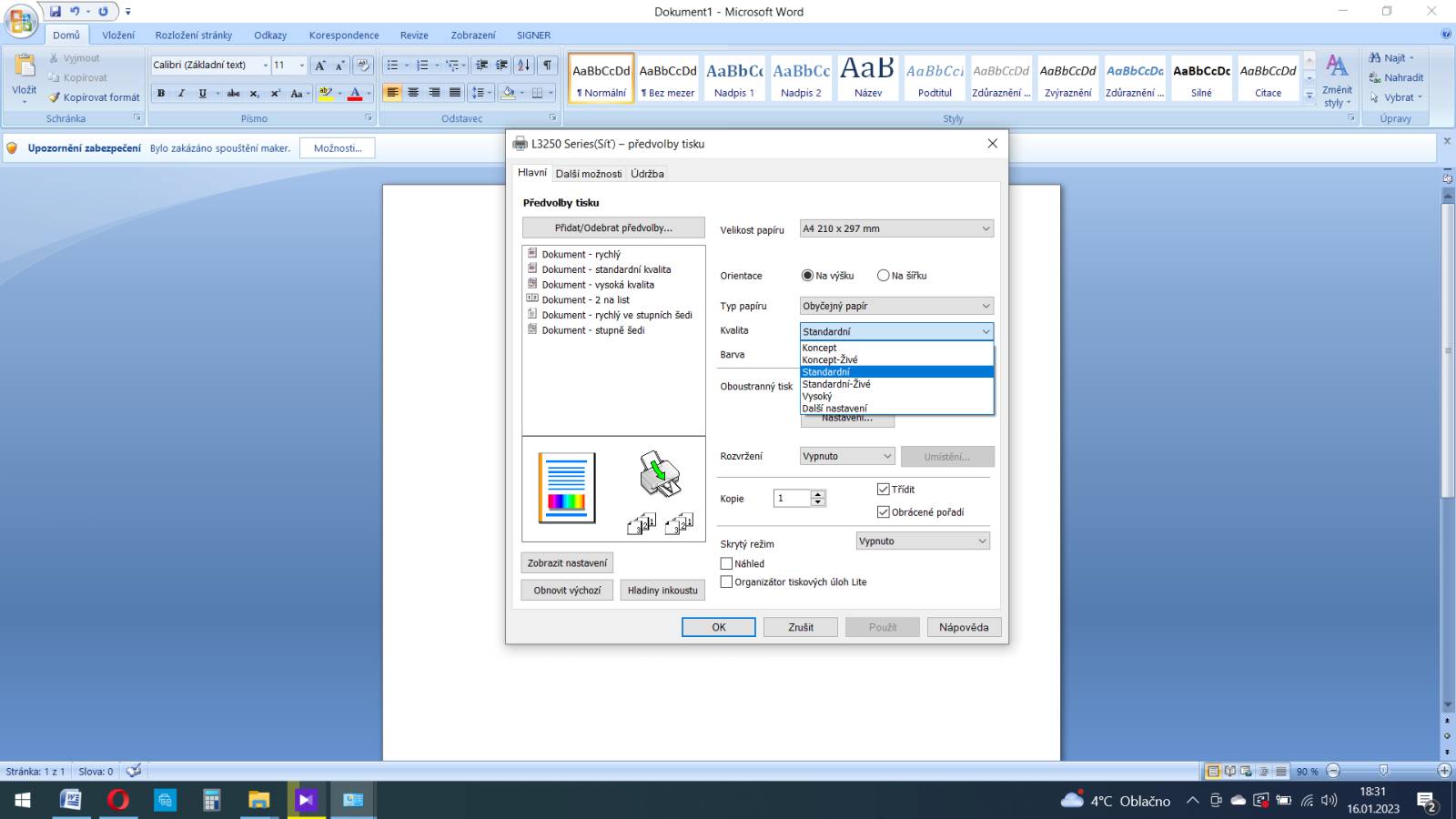Choose Vysoký quality option
The height and width of the screenshot is (819, 1456).
tap(896, 396)
